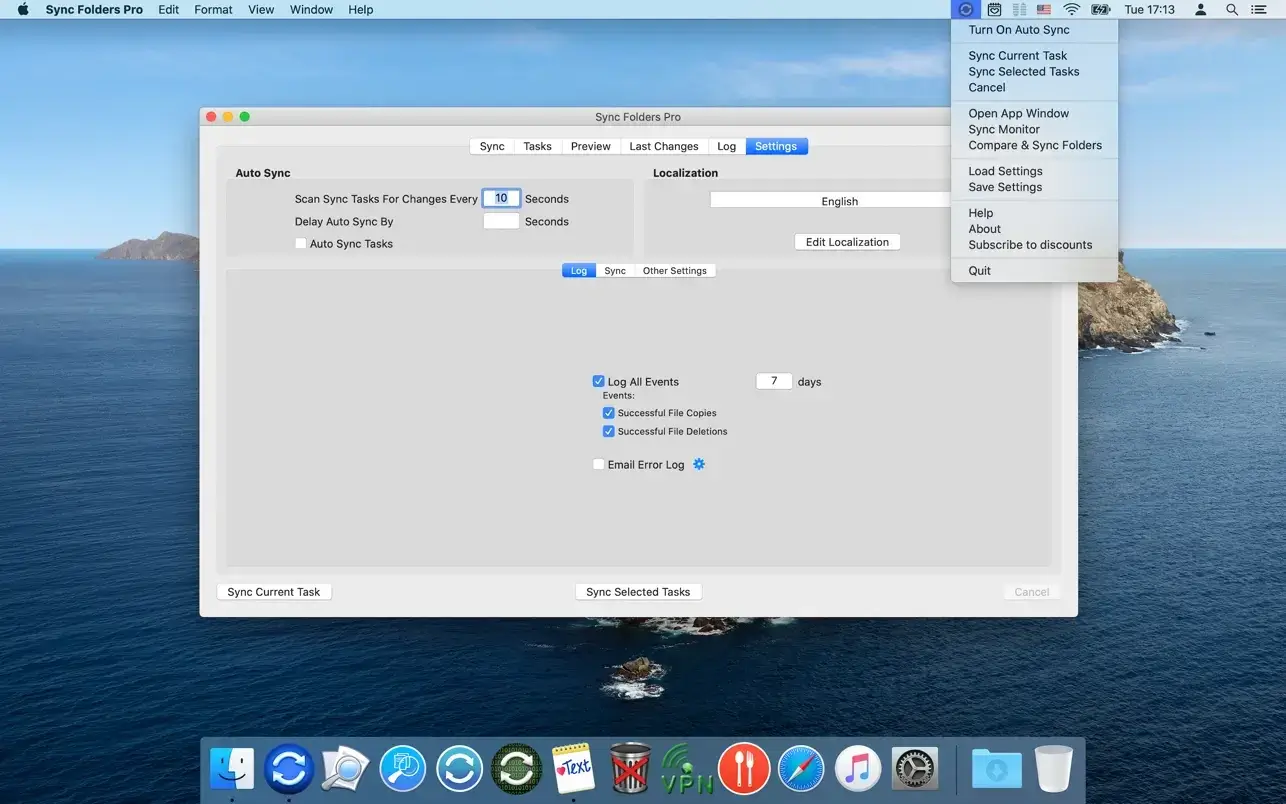This screenshot has height=804, width=1286.
Task: Launch Safari from the Dock
Action: 801,769
